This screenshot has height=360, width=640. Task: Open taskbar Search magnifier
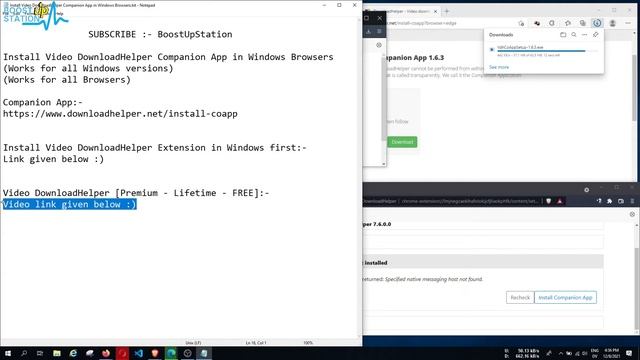tap(24, 353)
